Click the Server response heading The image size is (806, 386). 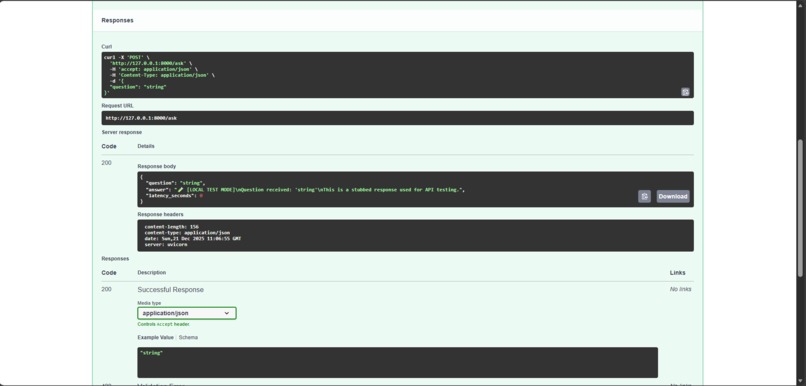[x=122, y=133]
